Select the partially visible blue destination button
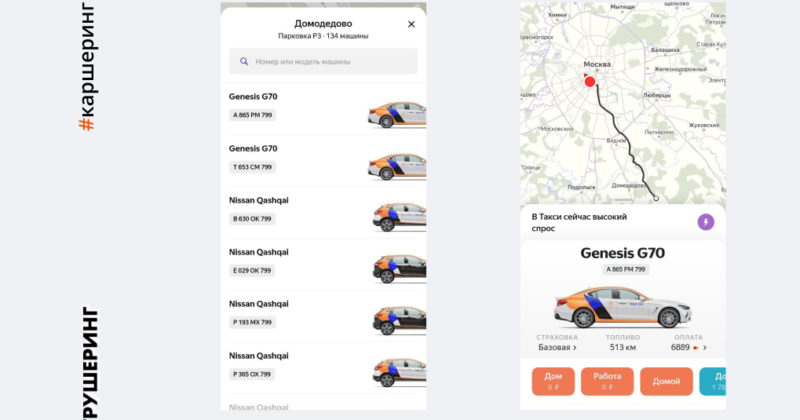Viewport: 800px width, 420px height. (713, 381)
